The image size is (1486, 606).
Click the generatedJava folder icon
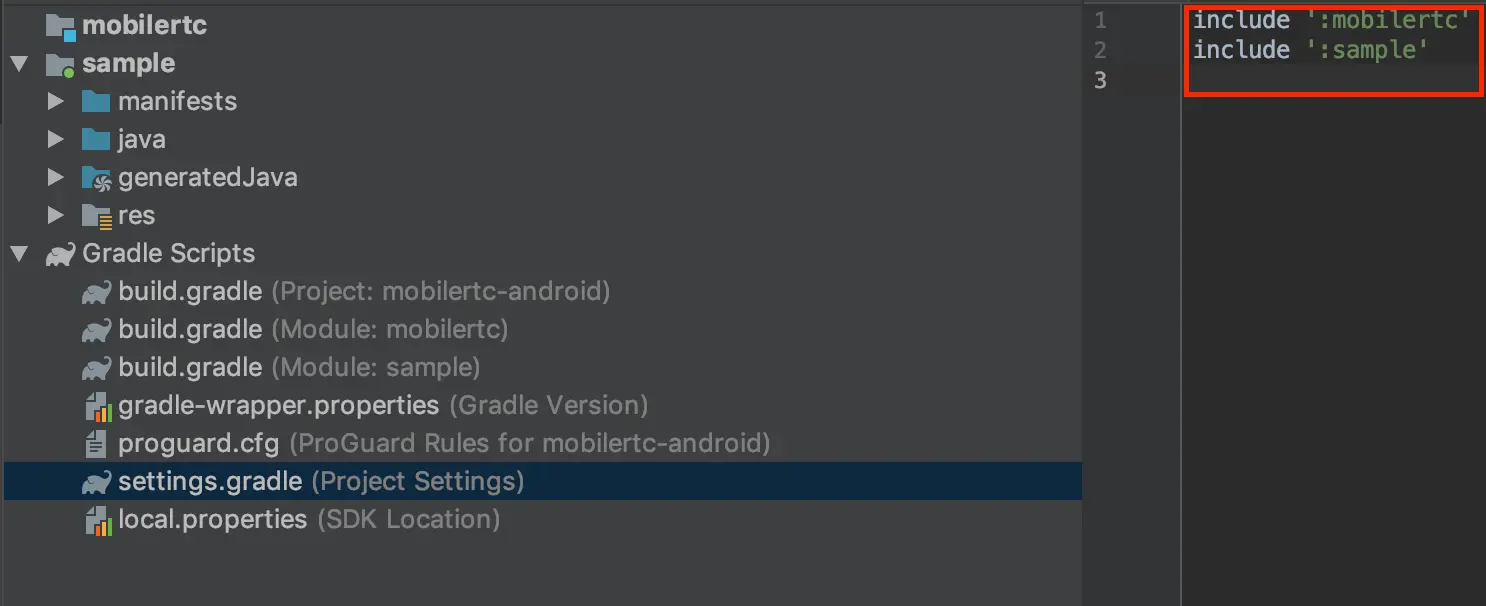pos(96,178)
